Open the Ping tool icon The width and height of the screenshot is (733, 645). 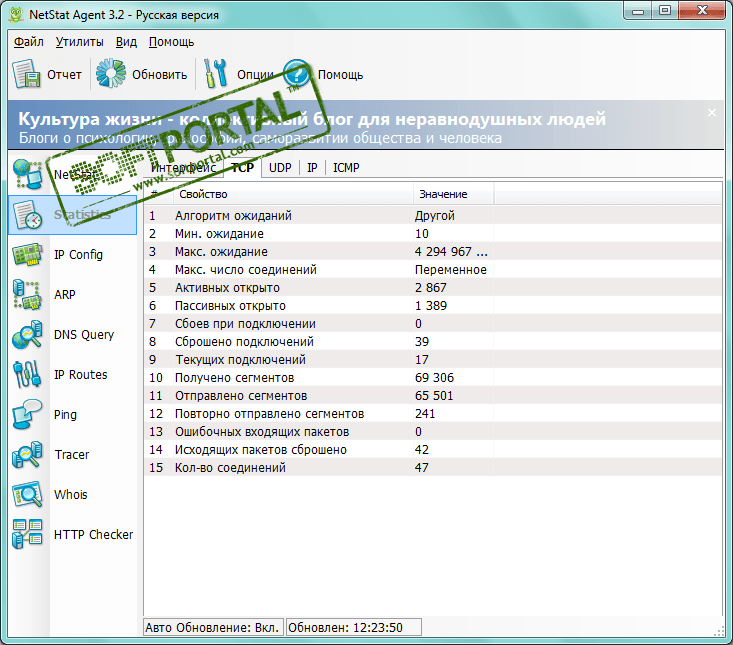tap(28, 415)
